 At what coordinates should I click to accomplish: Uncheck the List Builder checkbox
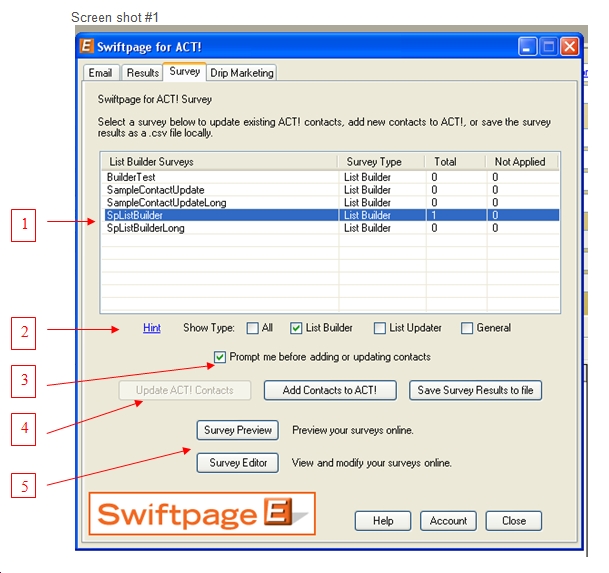(296, 328)
